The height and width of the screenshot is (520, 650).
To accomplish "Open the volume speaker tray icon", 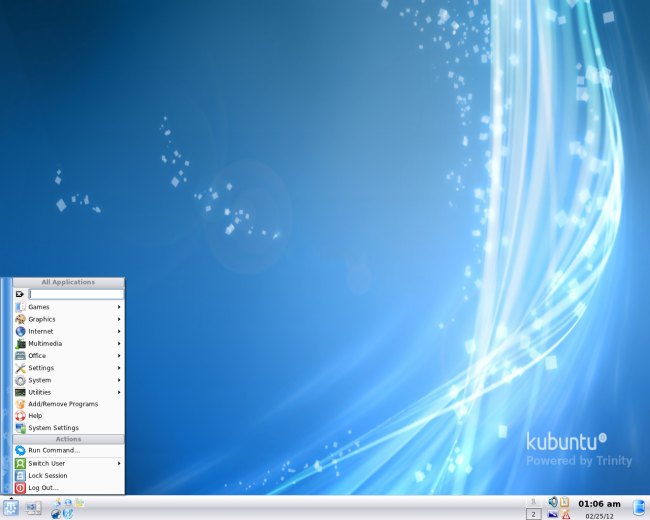I will coord(553,502).
